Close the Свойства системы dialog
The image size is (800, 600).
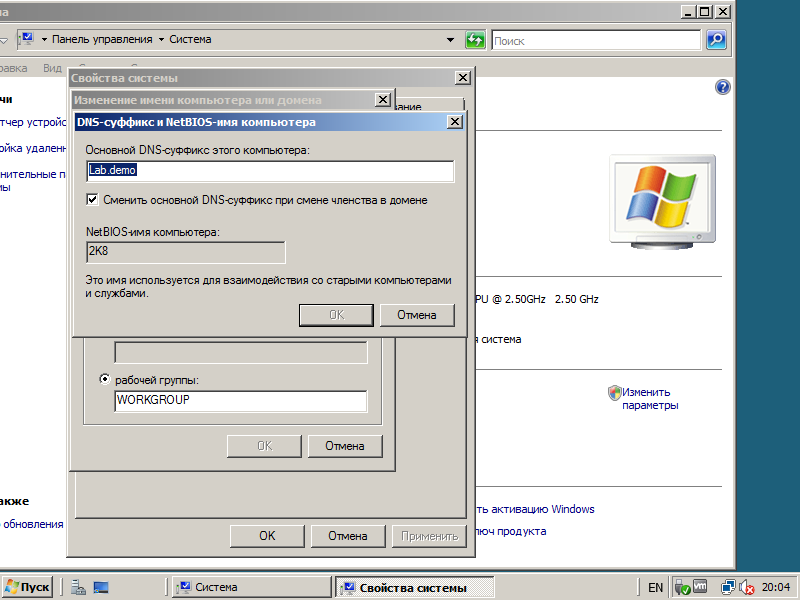462,78
